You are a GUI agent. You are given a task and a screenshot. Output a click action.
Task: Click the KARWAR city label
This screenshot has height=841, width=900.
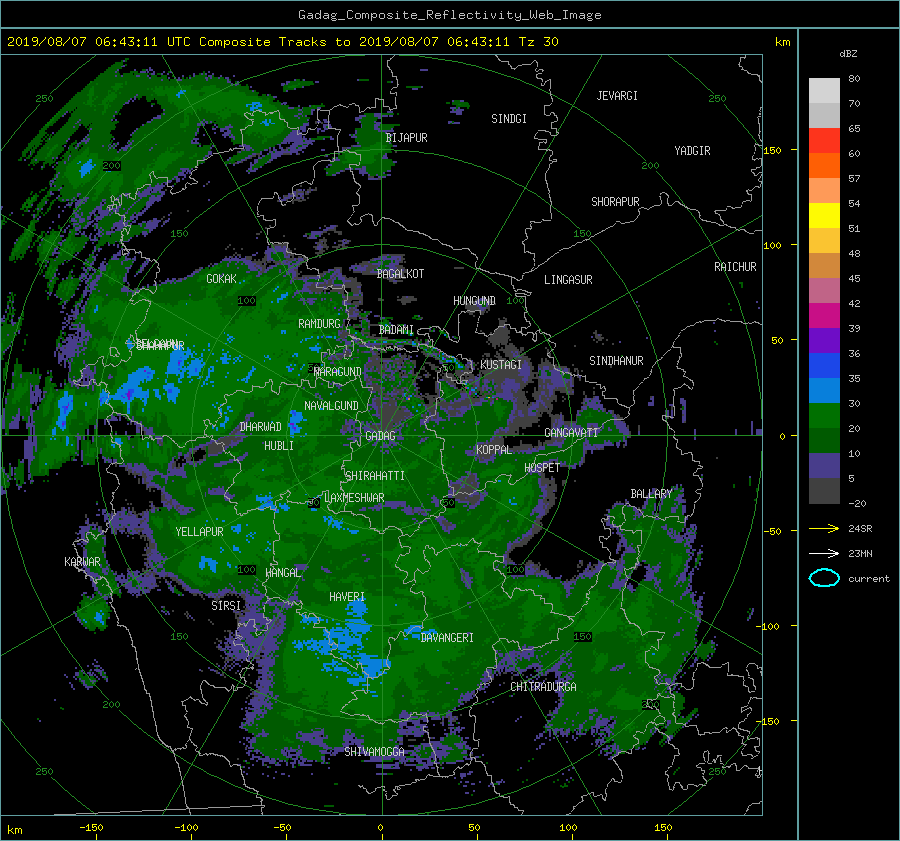point(82,562)
